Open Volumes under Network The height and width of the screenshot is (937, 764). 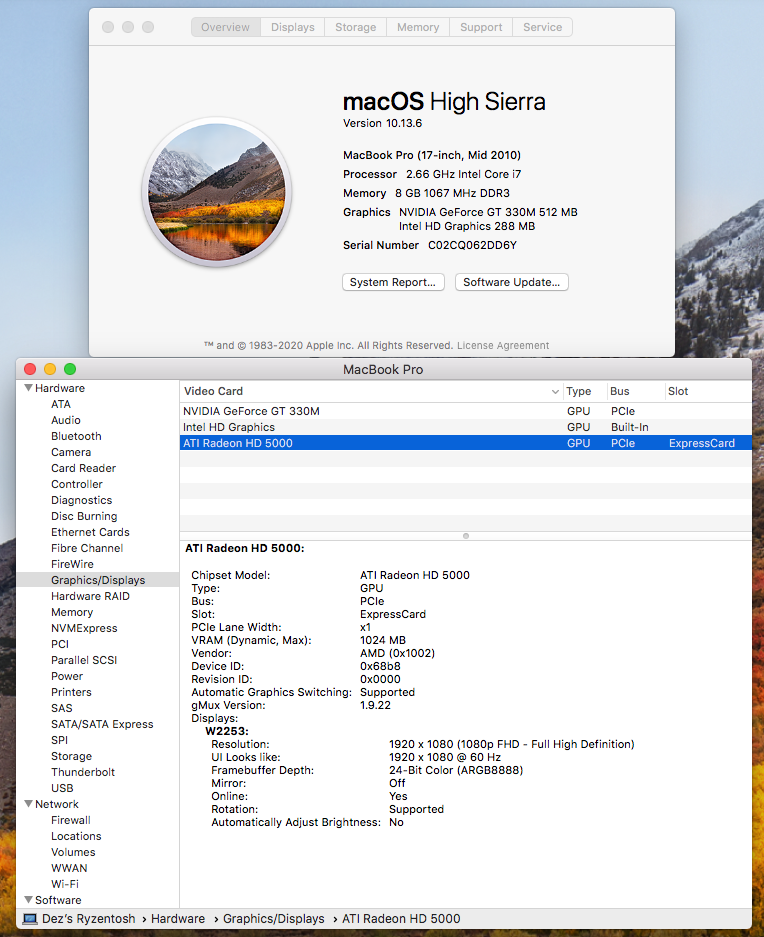coord(74,852)
